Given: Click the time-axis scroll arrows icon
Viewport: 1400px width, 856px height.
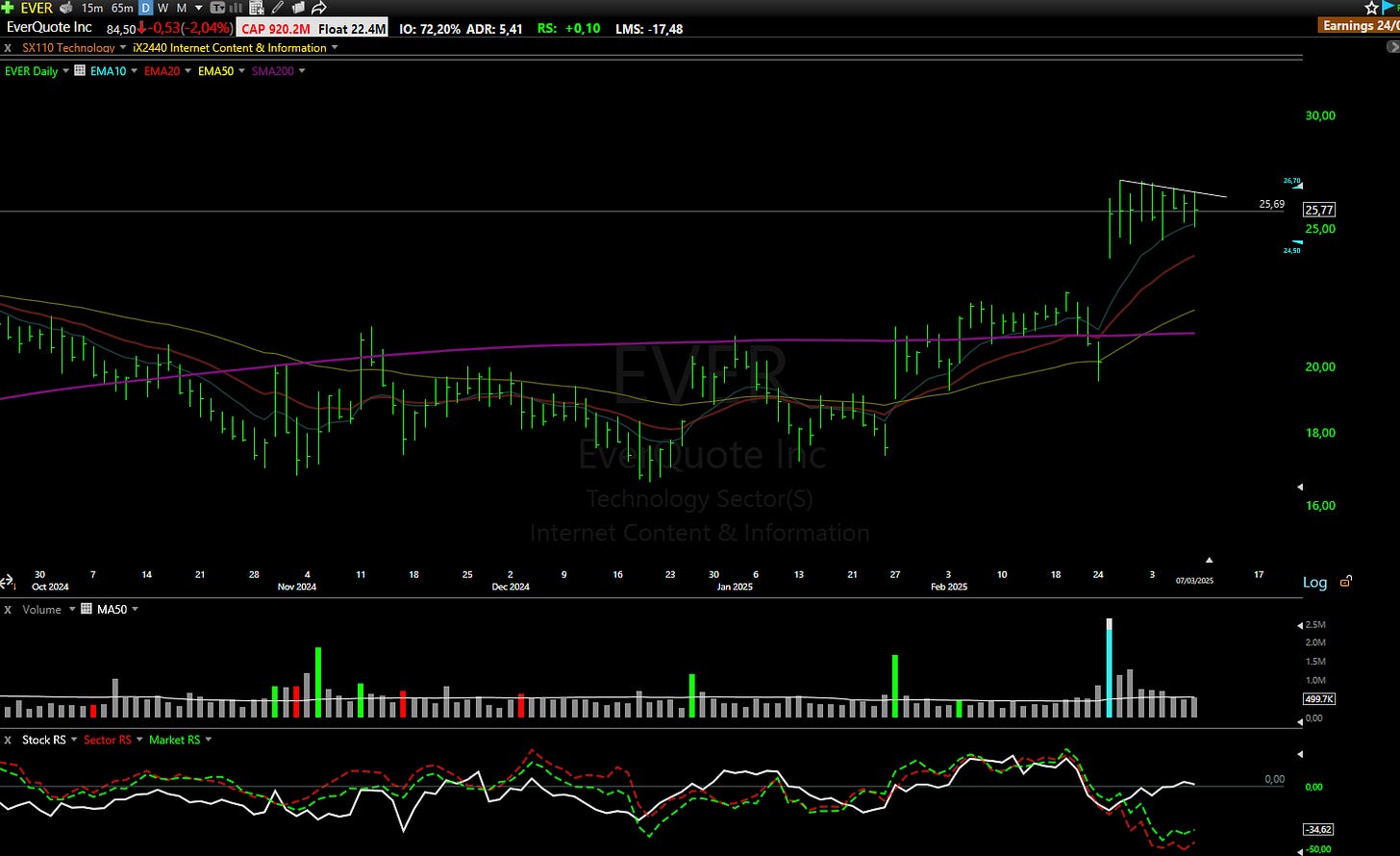Looking at the screenshot, I should [x=7, y=582].
